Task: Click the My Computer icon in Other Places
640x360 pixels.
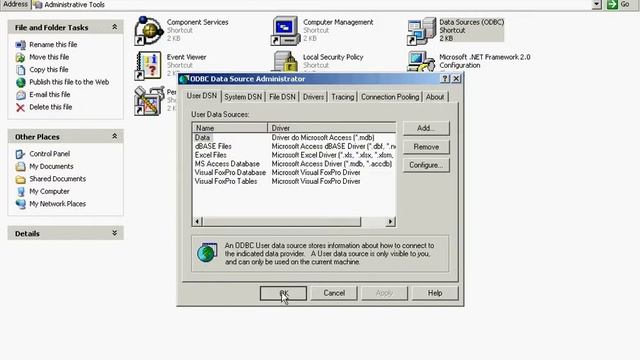Action: click(x=20, y=192)
